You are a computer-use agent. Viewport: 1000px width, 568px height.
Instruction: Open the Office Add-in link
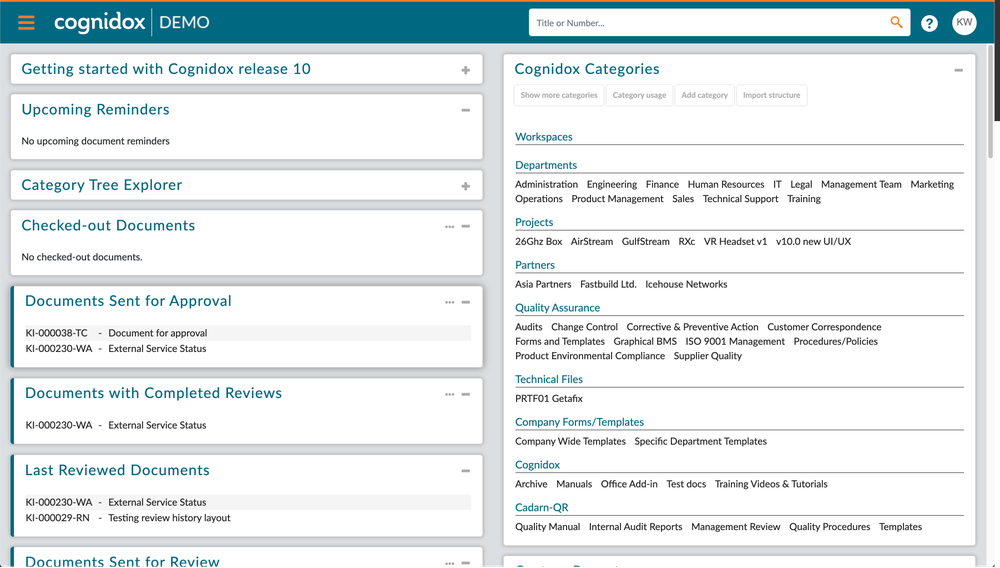coord(629,484)
